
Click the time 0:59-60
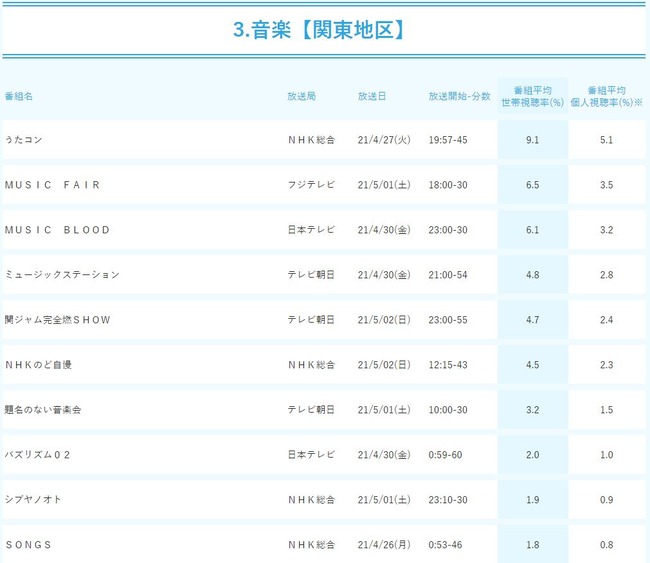[x=445, y=454]
